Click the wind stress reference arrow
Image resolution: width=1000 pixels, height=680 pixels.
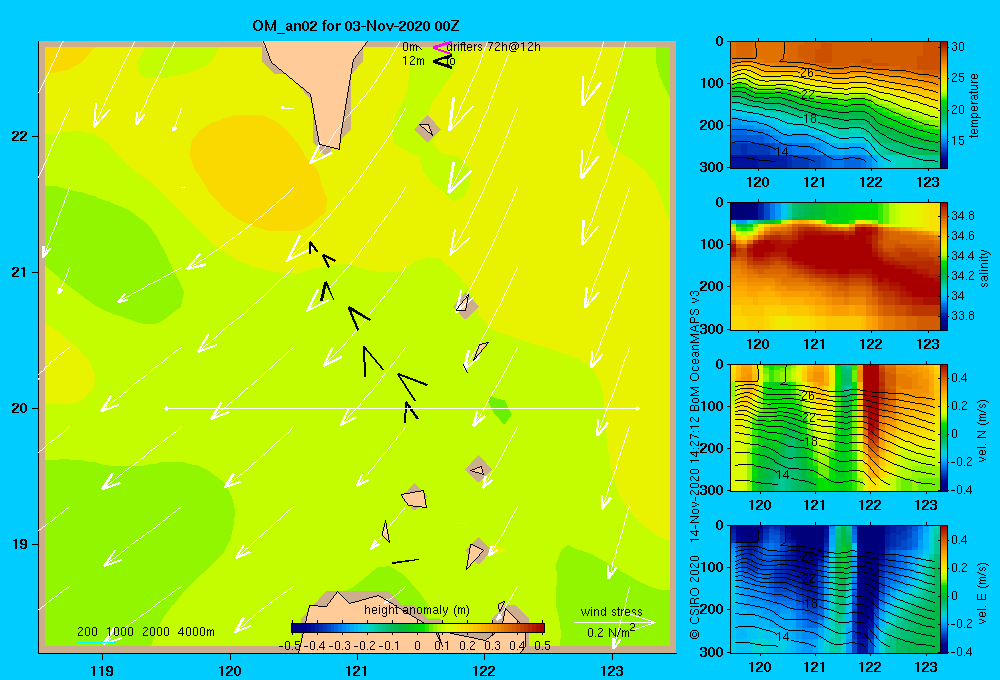(614, 622)
